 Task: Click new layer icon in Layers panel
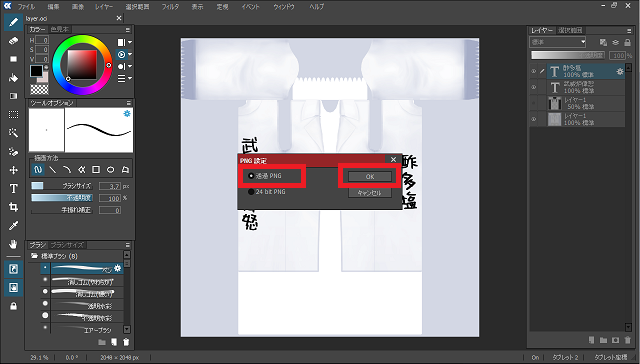pos(591,340)
